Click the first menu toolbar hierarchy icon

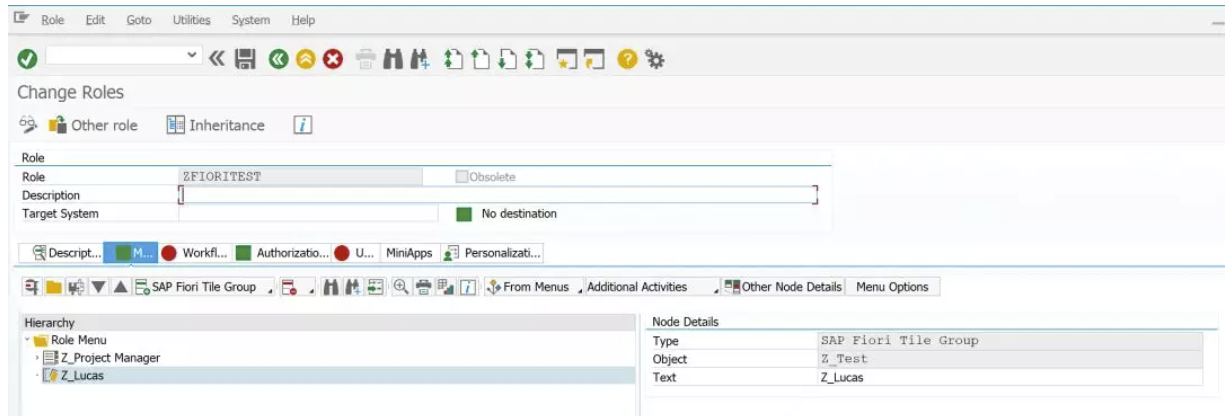tap(32, 287)
